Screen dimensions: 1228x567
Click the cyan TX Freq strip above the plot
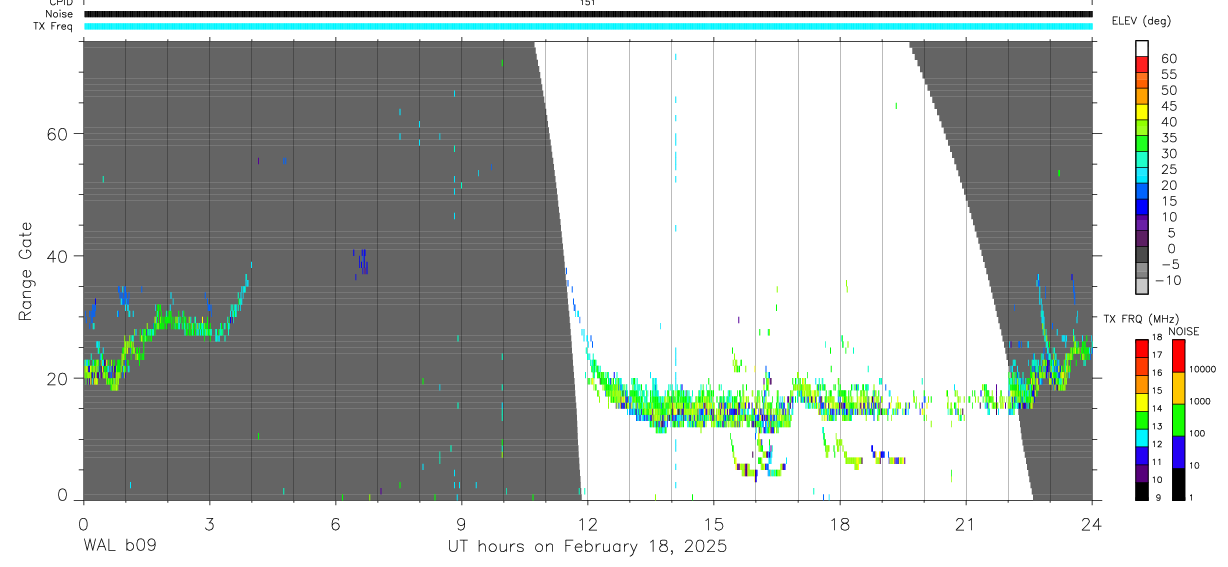tap(588, 26)
